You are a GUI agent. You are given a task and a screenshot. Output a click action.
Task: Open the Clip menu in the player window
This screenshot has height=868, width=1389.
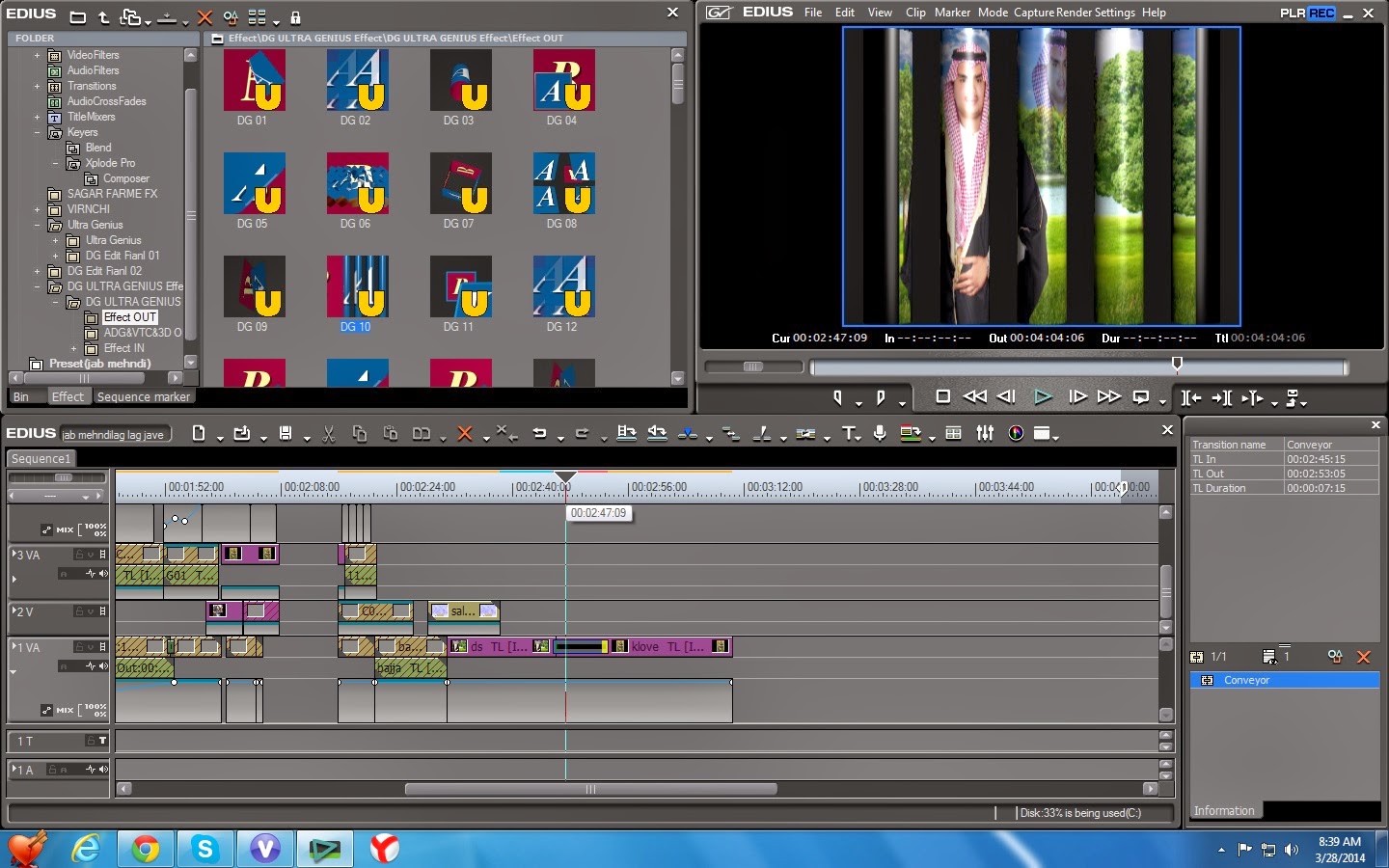[x=914, y=13]
